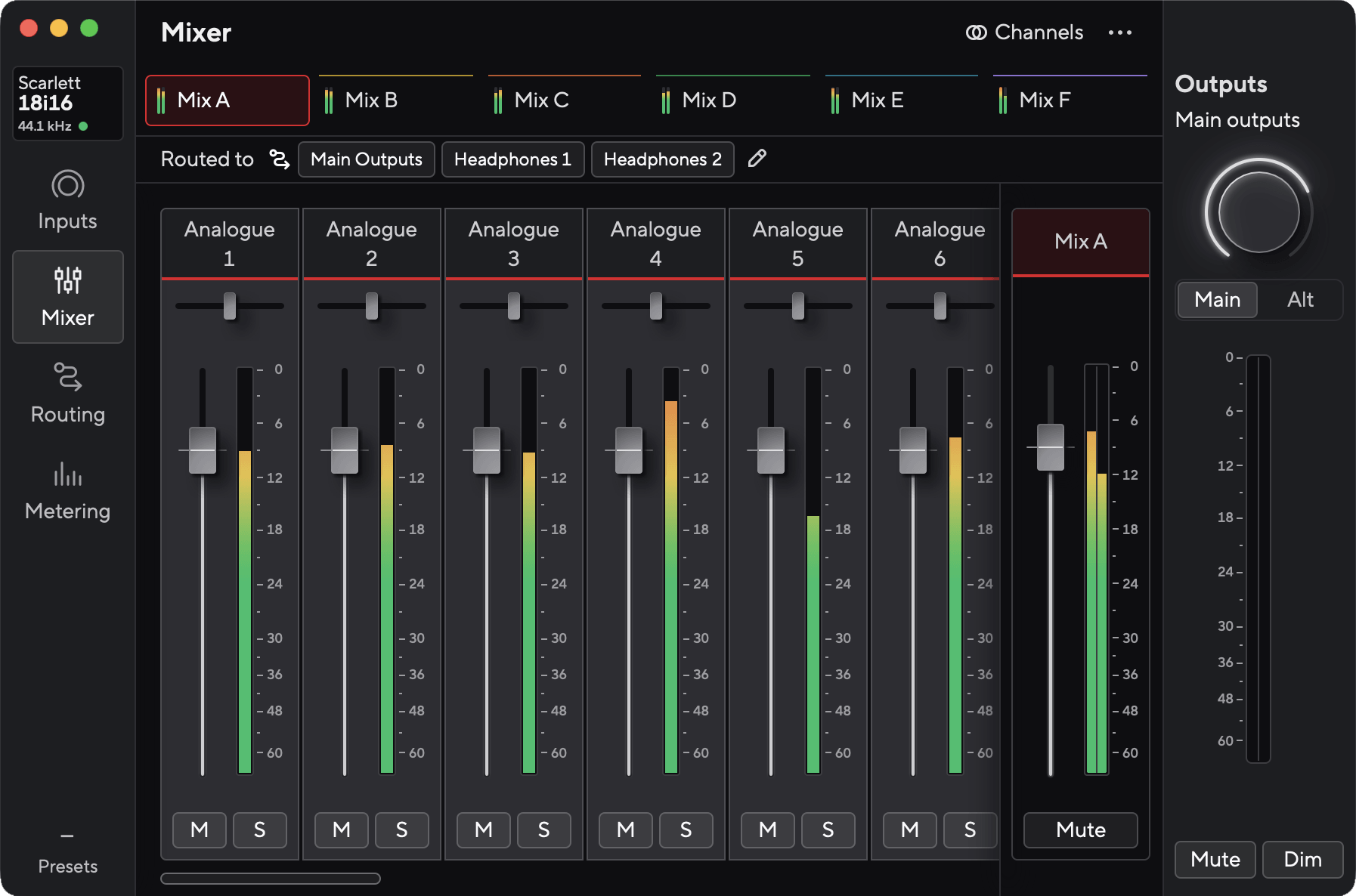The image size is (1356, 896).
Task: Open the Mixer page in the sidebar
Action: click(67, 297)
